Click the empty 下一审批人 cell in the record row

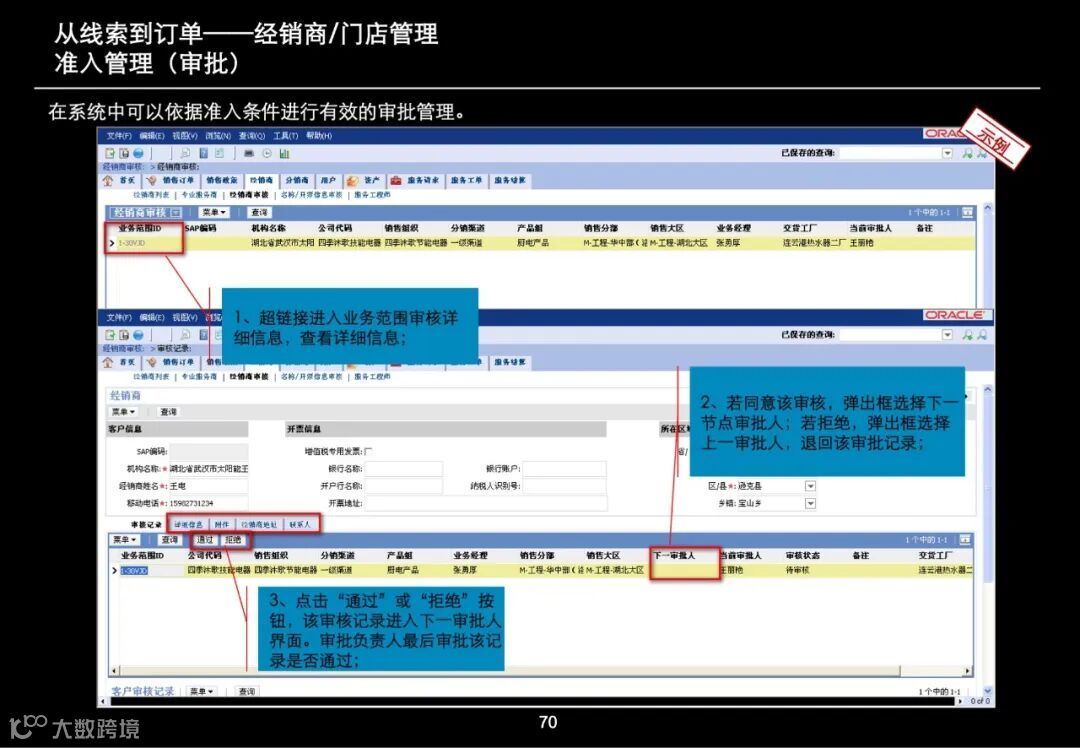coord(684,570)
